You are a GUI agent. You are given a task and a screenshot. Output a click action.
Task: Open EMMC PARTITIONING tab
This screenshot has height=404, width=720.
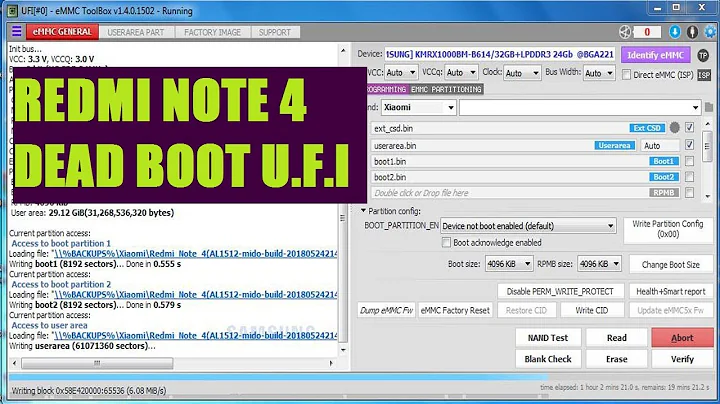pyautogui.click(x=446, y=89)
